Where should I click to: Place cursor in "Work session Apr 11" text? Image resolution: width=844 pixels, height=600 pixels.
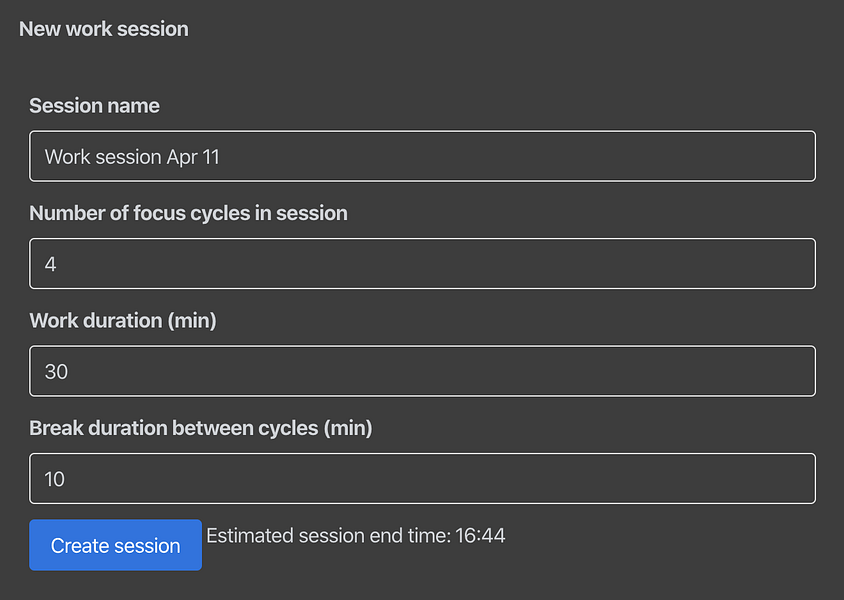[x=132, y=157]
